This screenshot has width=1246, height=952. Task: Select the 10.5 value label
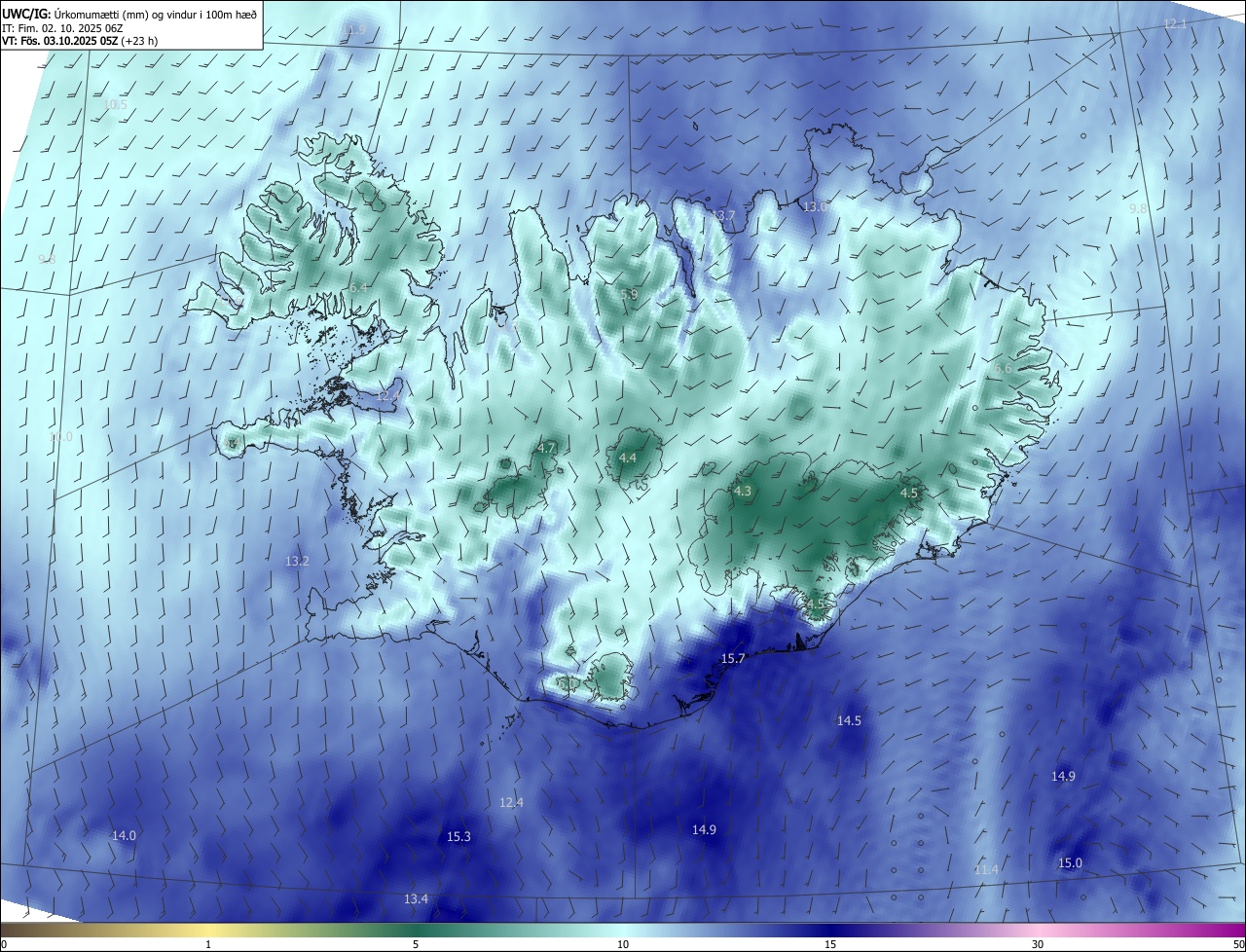[x=115, y=104]
